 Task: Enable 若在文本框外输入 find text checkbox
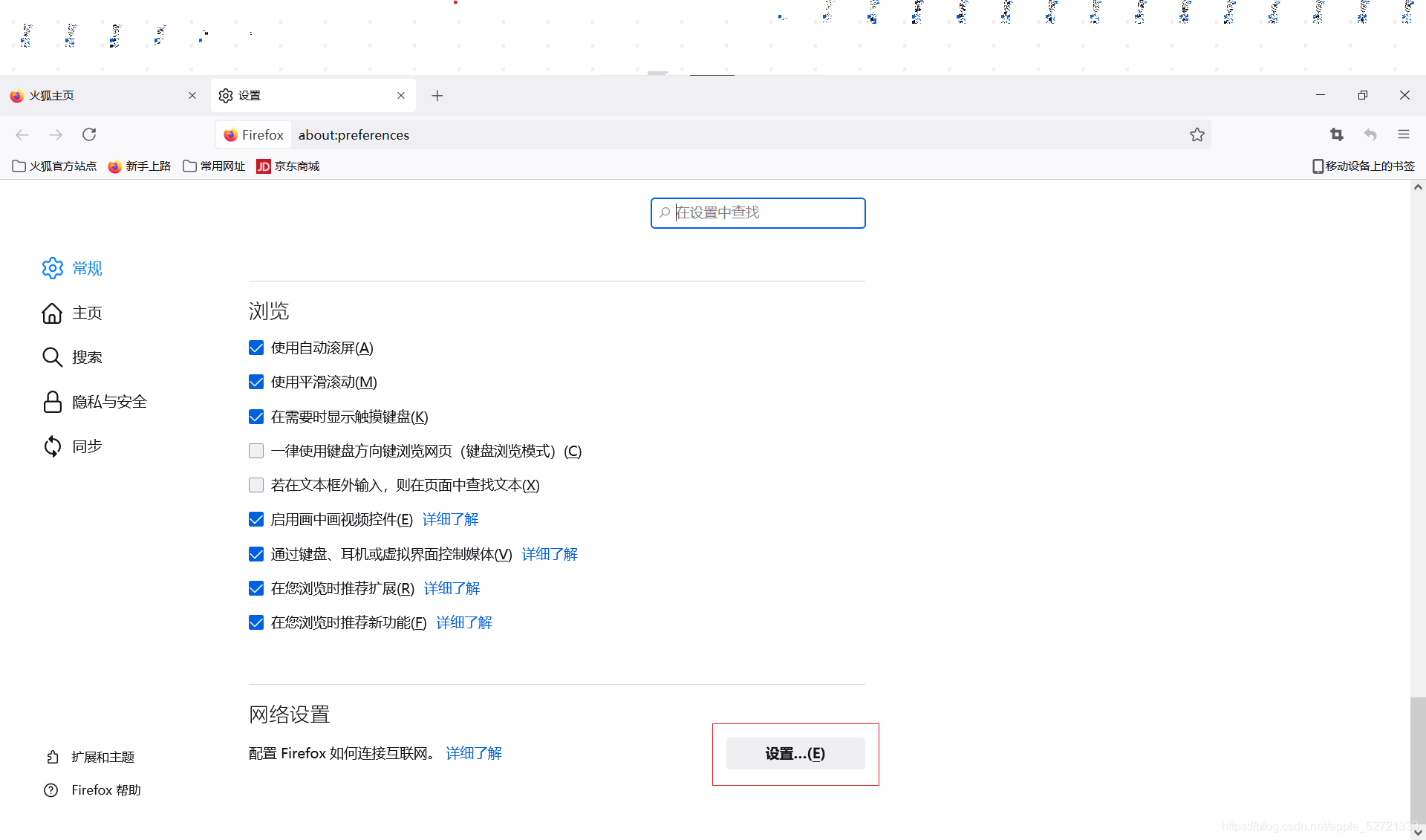[256, 485]
